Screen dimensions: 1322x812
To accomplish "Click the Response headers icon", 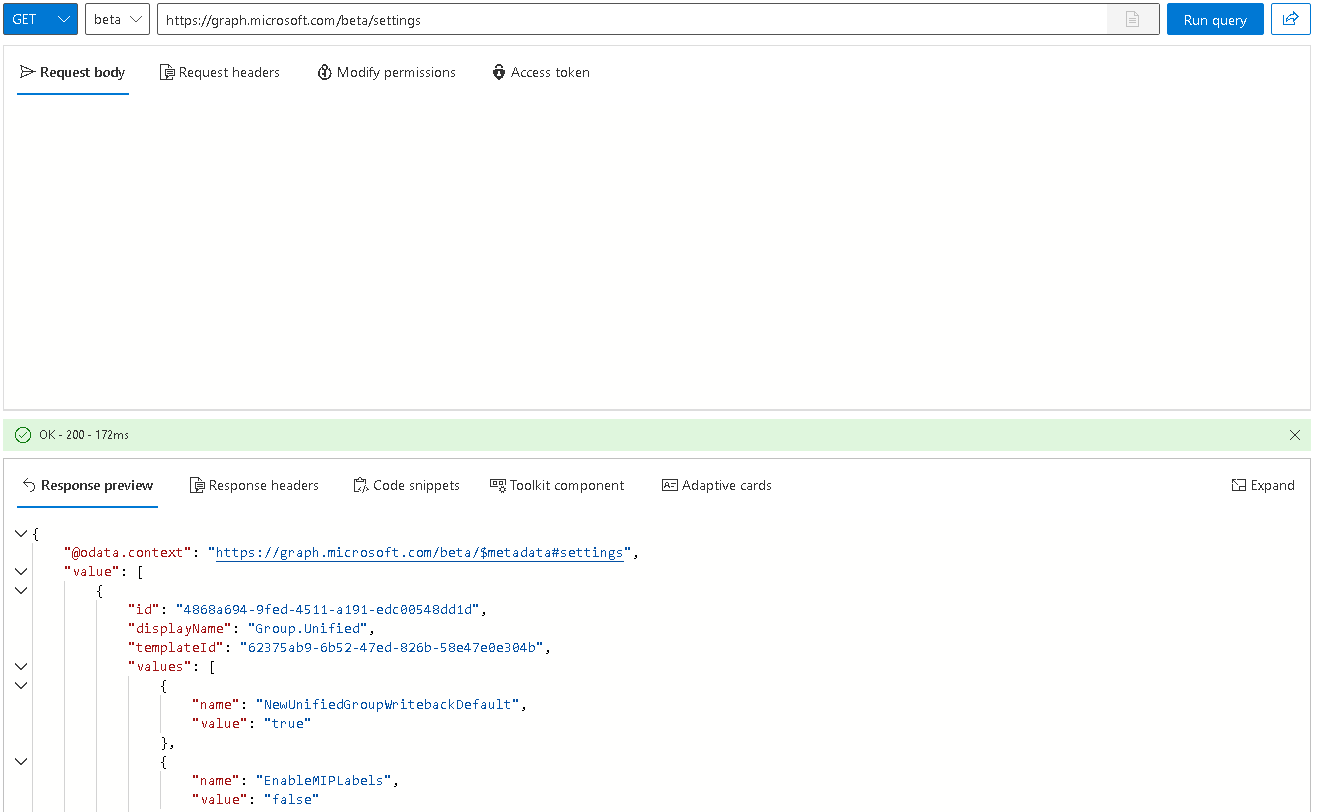I will [x=196, y=485].
